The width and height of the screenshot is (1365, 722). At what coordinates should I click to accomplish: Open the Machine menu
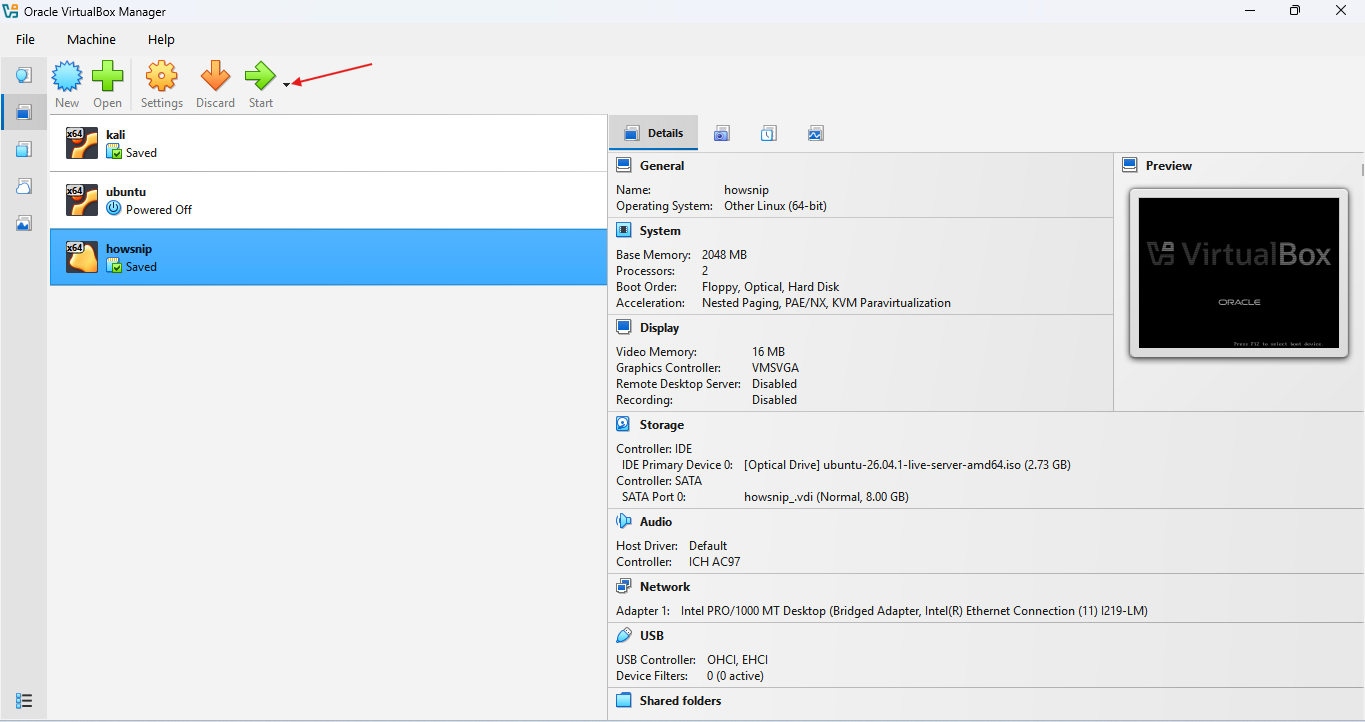91,40
